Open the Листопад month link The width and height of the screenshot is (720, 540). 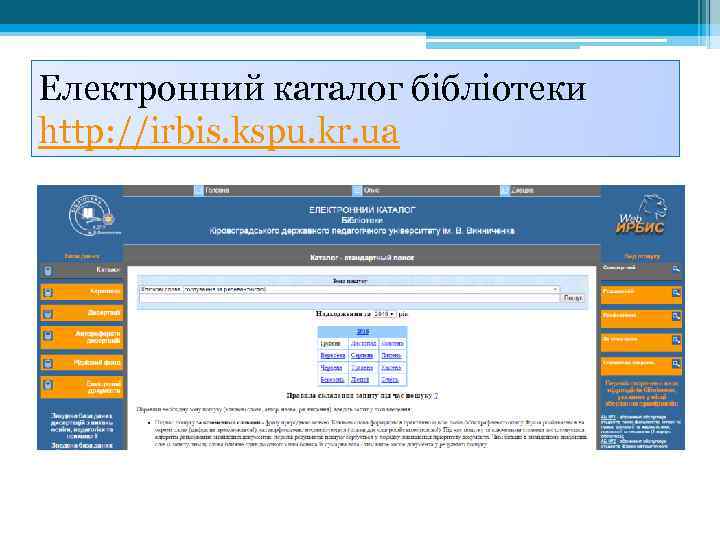click(x=363, y=343)
